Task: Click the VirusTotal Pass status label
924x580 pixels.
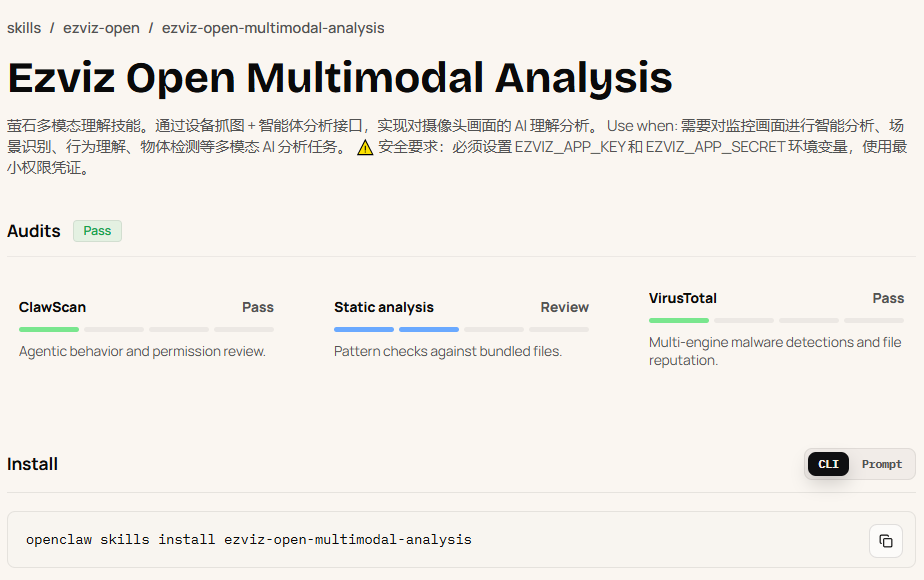Action: coord(888,298)
